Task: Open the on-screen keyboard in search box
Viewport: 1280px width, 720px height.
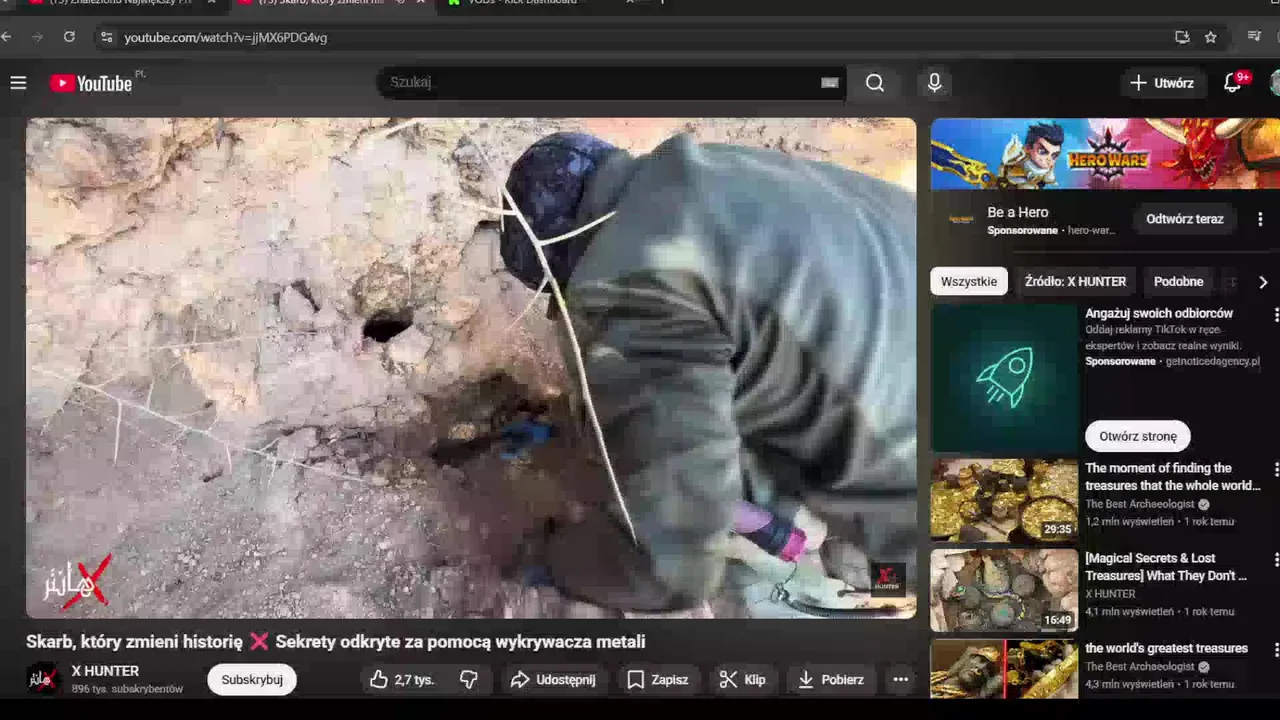Action: [x=829, y=83]
